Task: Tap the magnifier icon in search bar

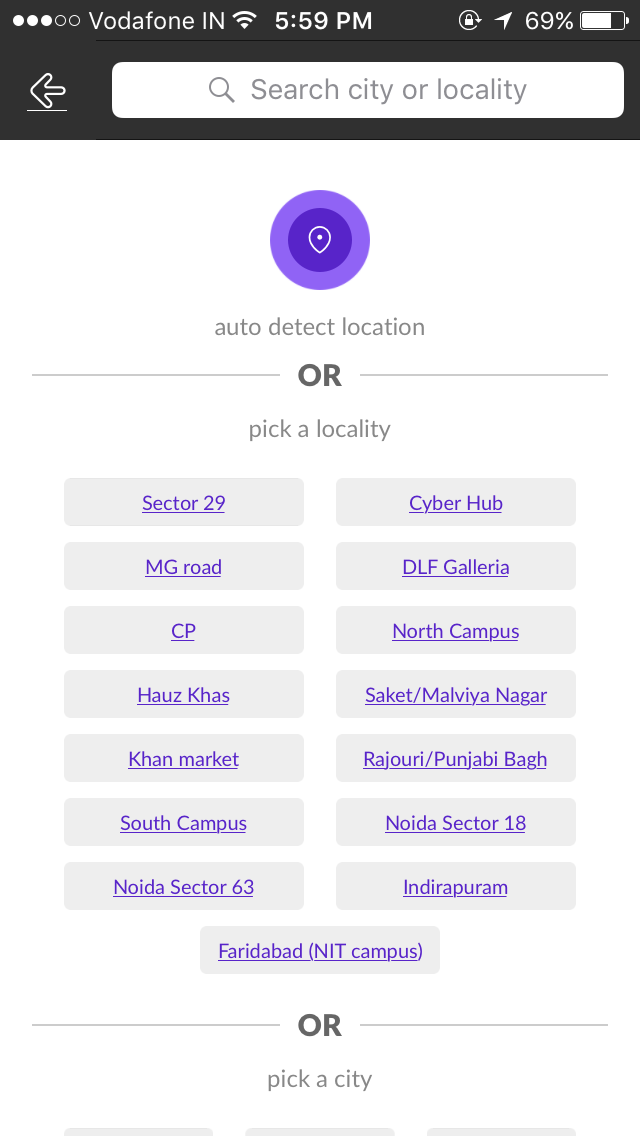Action: click(221, 90)
